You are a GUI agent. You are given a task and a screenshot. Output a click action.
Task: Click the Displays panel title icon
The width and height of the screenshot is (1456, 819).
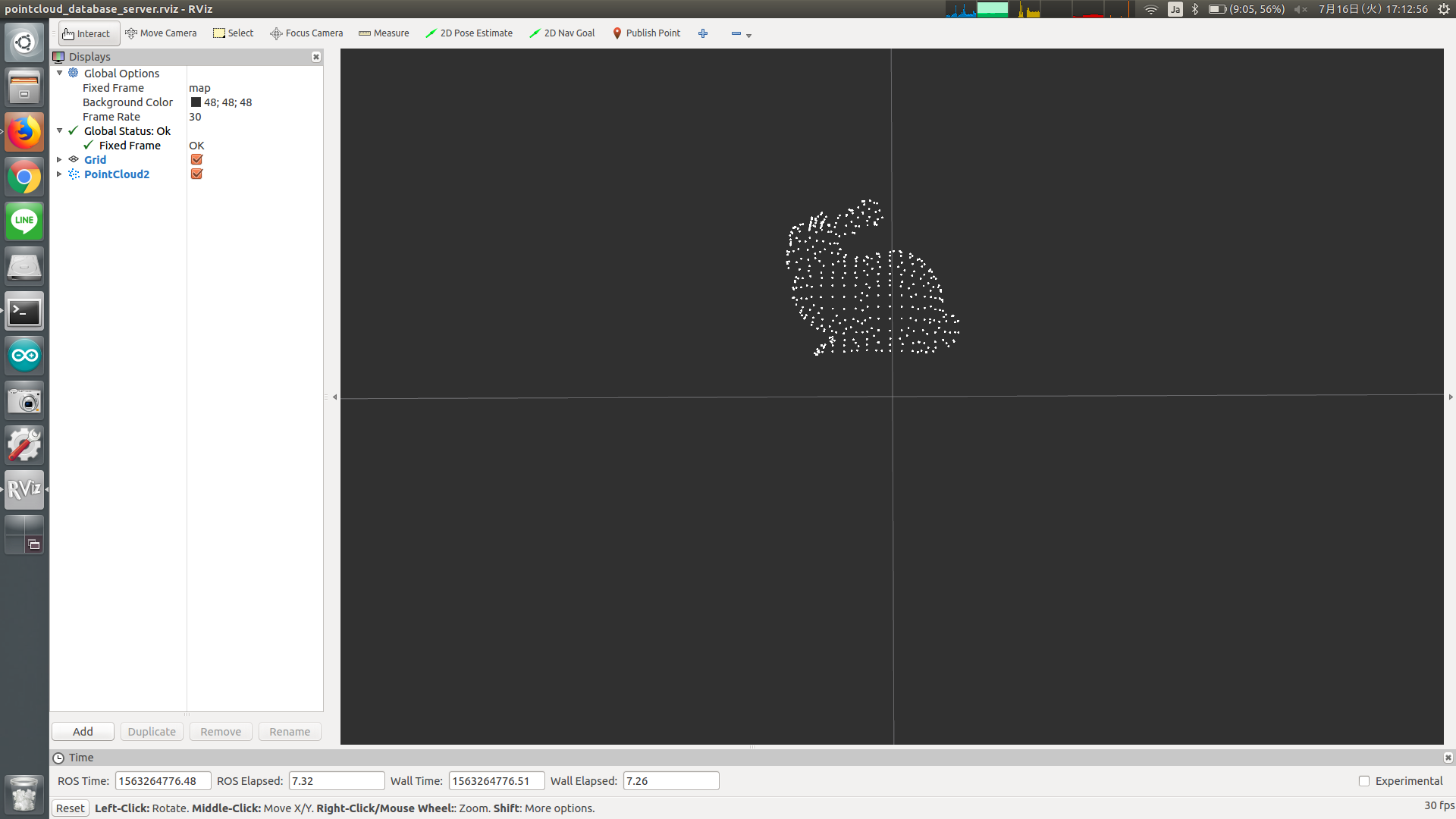(x=58, y=57)
